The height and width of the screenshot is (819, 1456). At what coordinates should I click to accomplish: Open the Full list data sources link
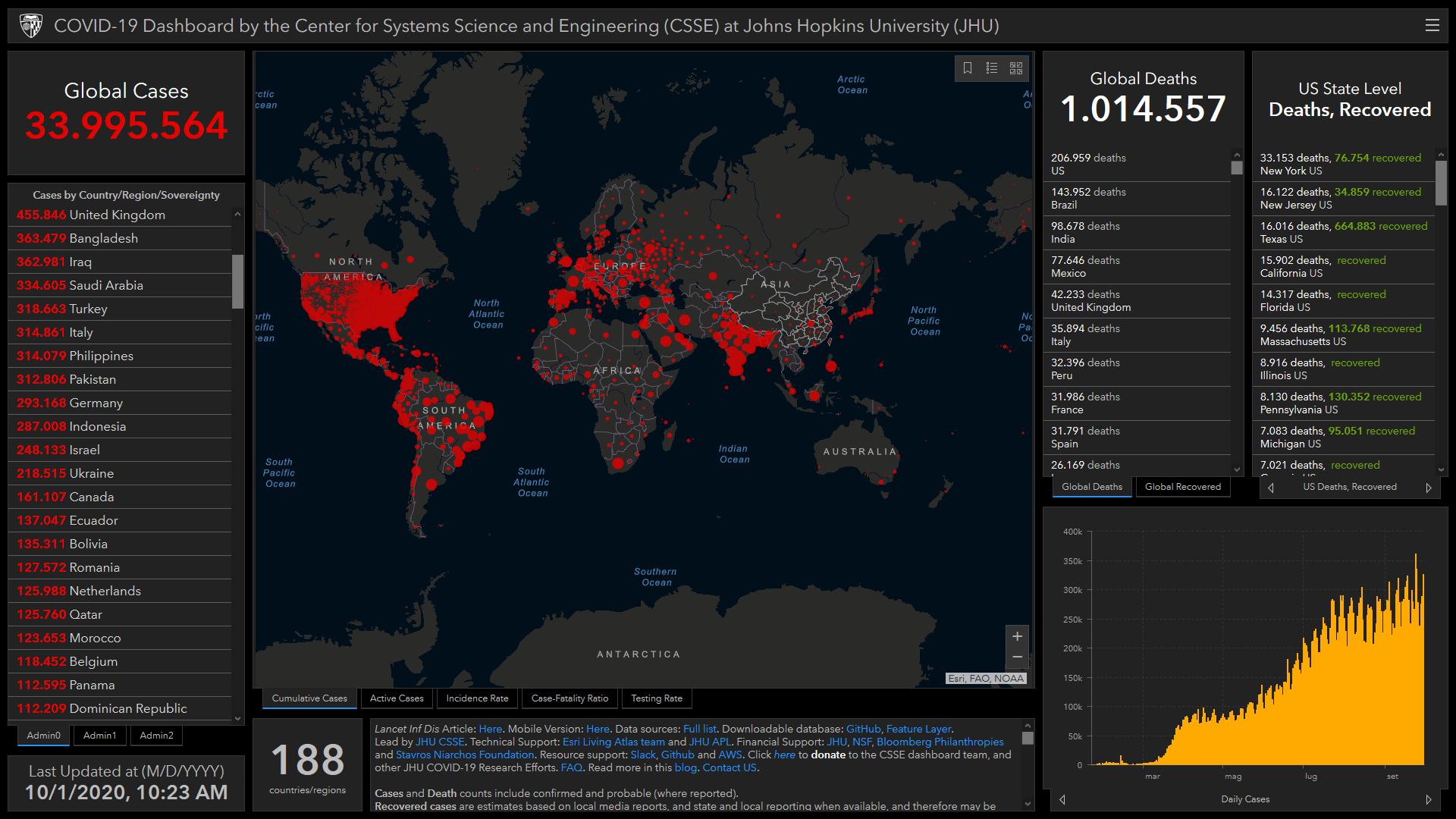pos(699,729)
